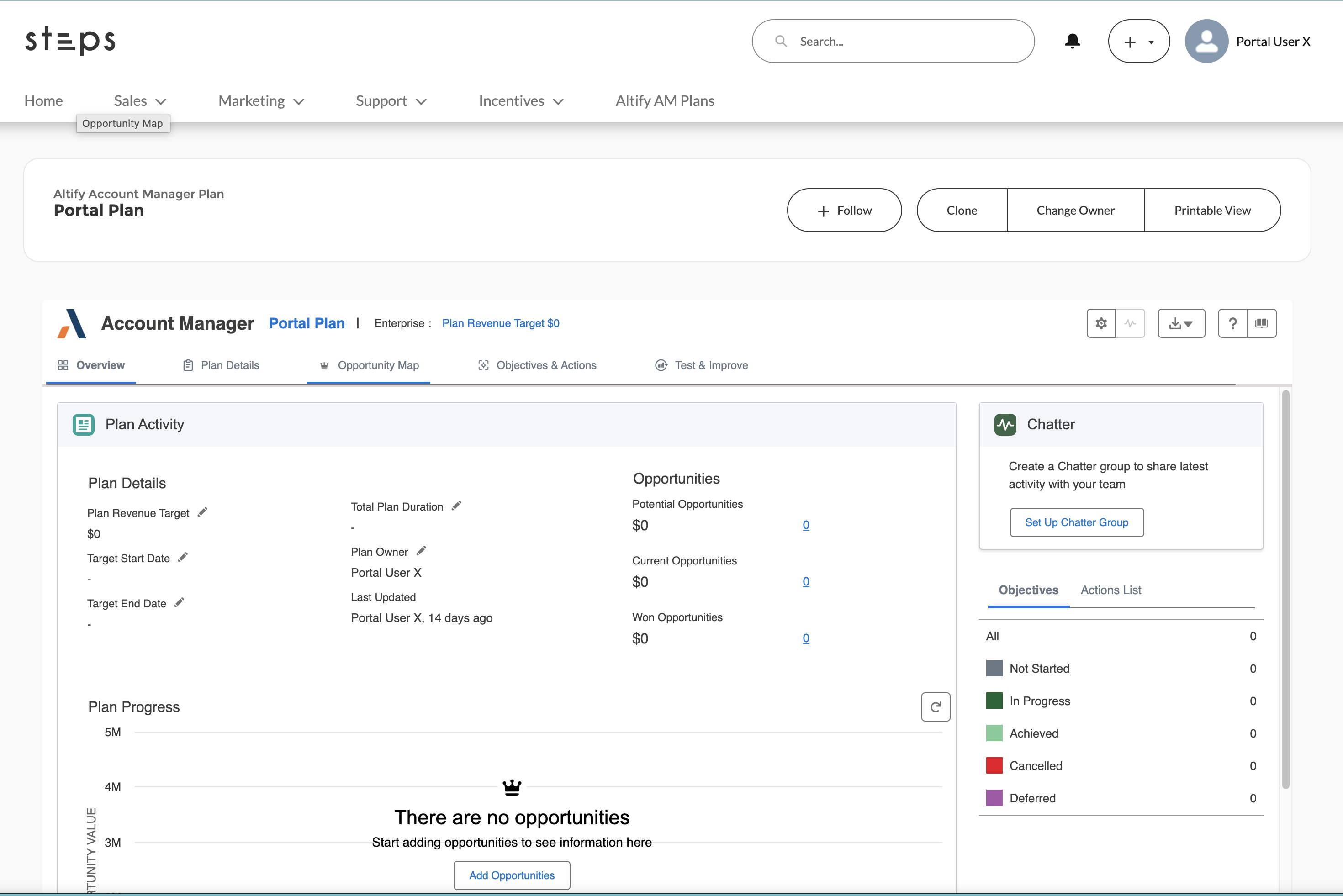Open the help question mark icon
Viewport: 1343px width, 896px height.
[x=1232, y=323]
